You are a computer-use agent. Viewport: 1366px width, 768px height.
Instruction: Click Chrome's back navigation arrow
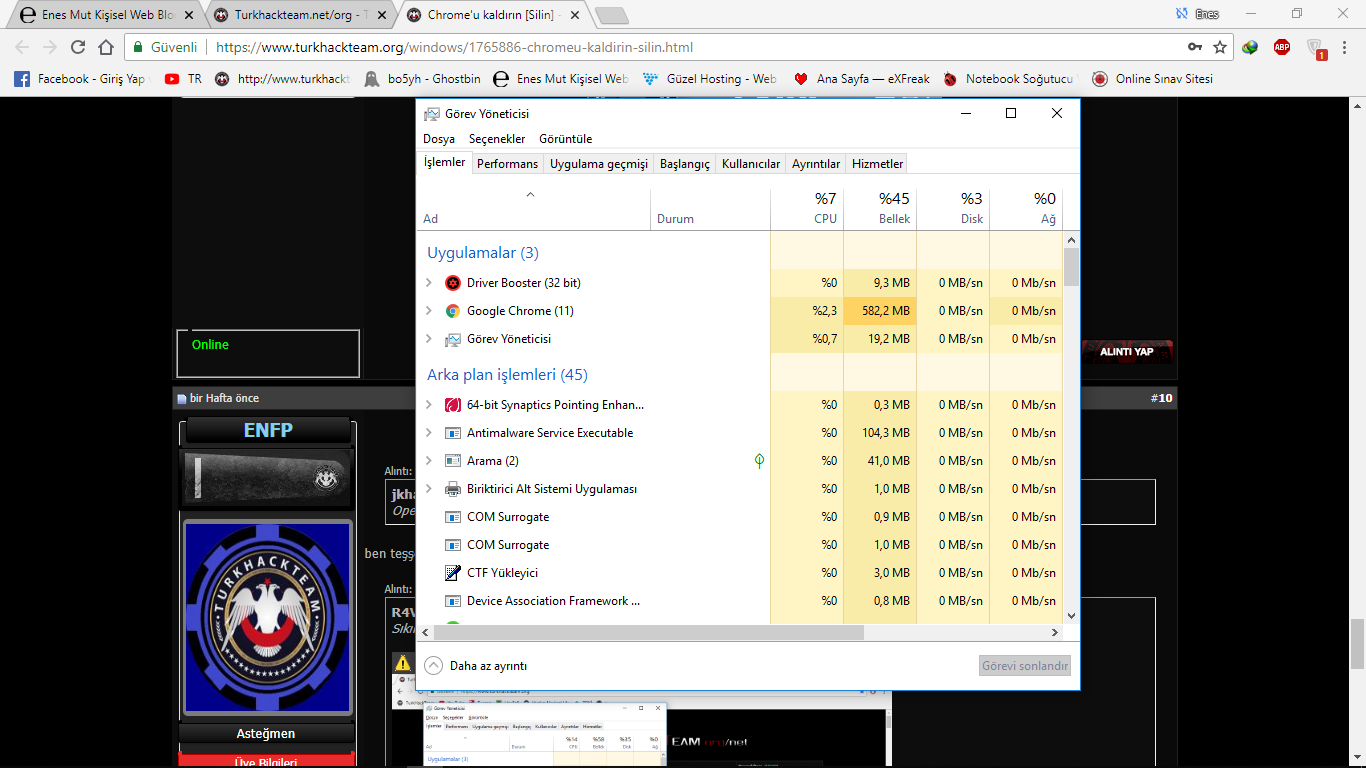(x=22, y=47)
